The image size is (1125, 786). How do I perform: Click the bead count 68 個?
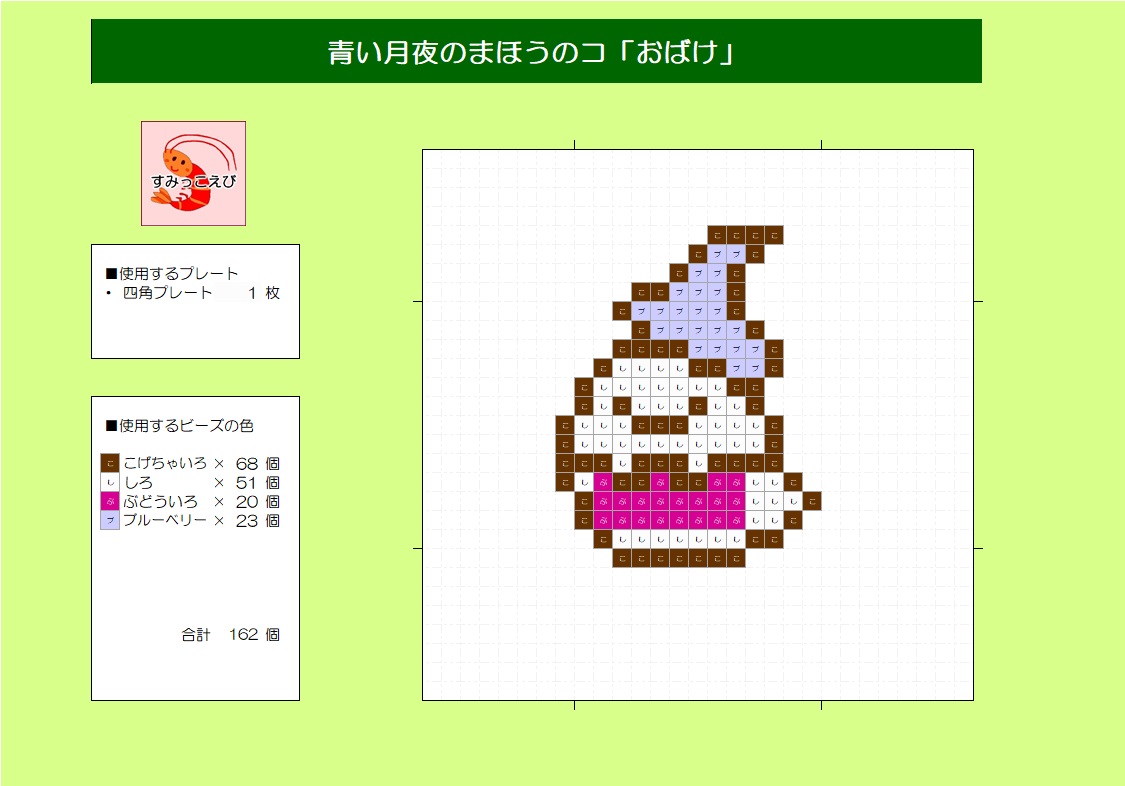258,463
